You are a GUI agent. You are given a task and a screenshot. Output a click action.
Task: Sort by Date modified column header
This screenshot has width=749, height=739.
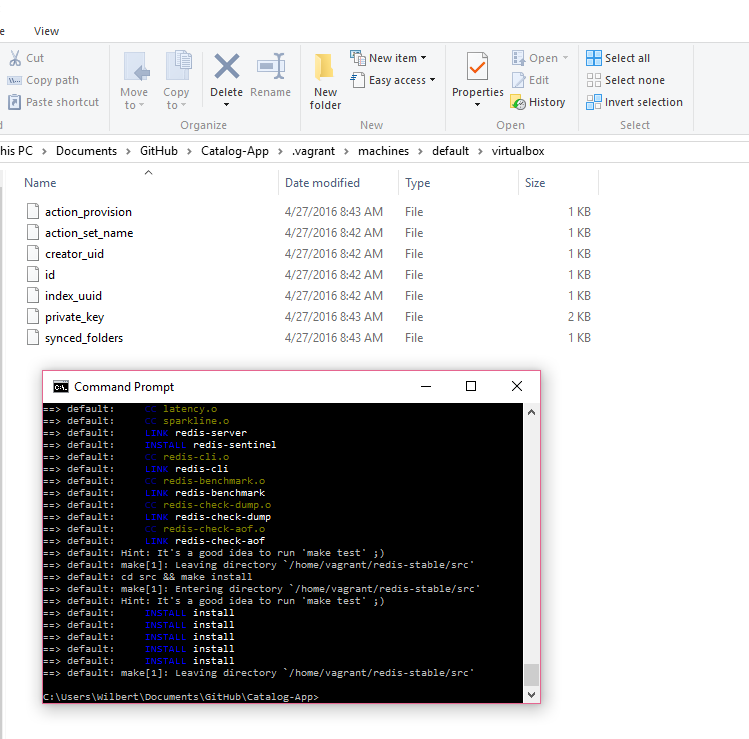click(322, 183)
